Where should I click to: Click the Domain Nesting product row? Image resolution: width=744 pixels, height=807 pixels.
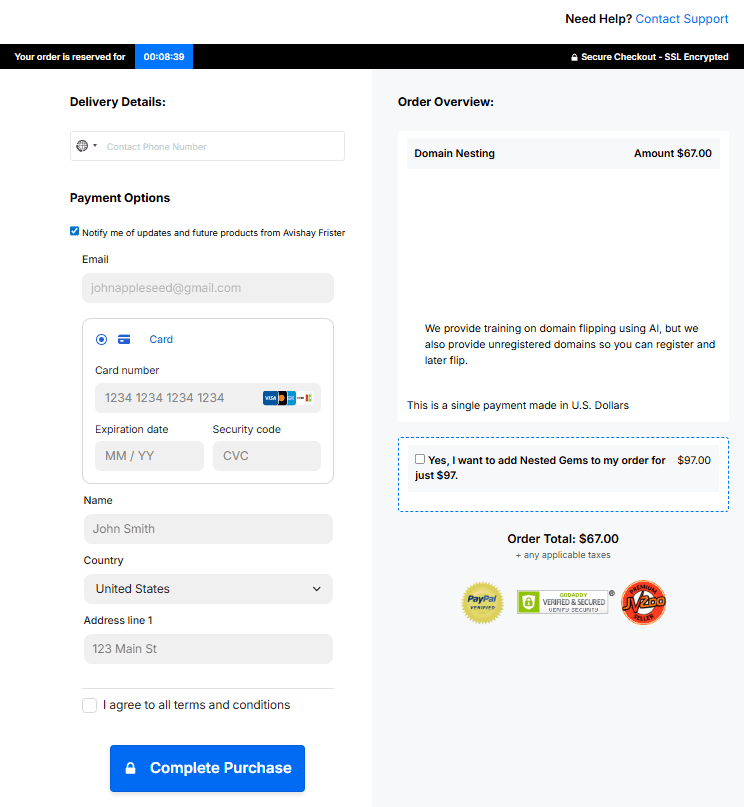click(x=563, y=153)
